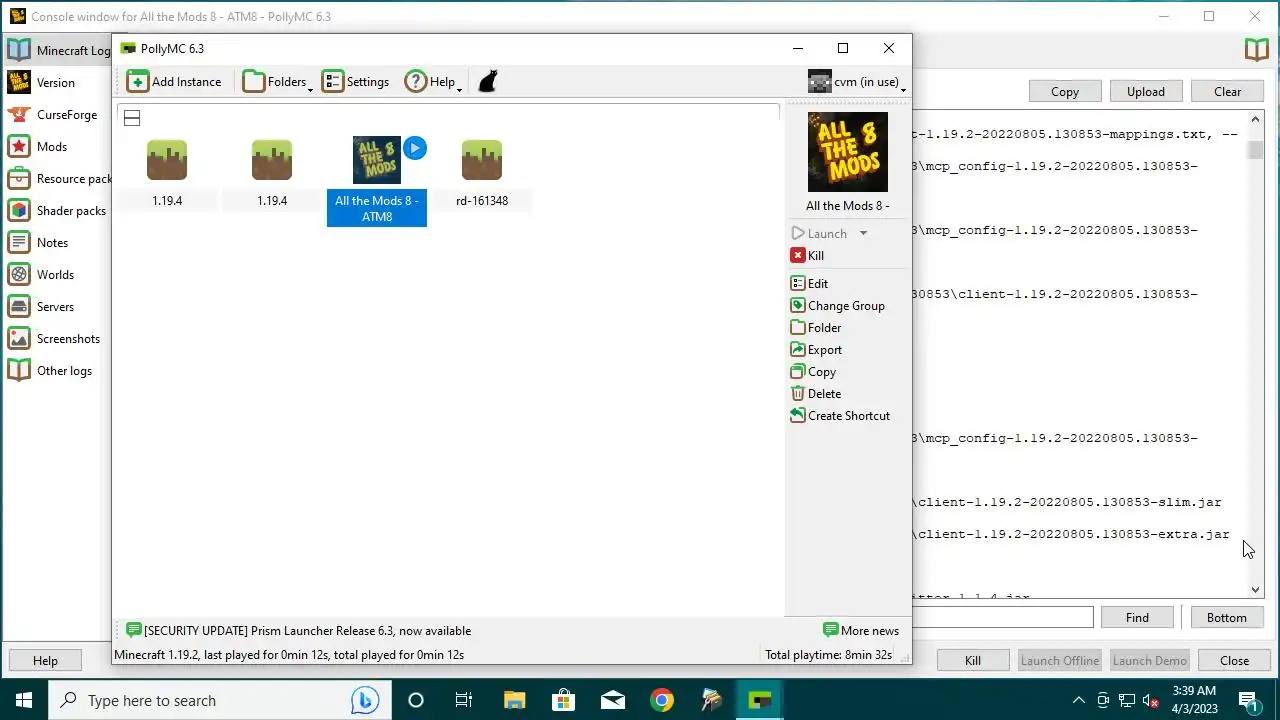Open the Windows Start menu
The width and height of the screenshot is (1280, 720).
pos(23,700)
